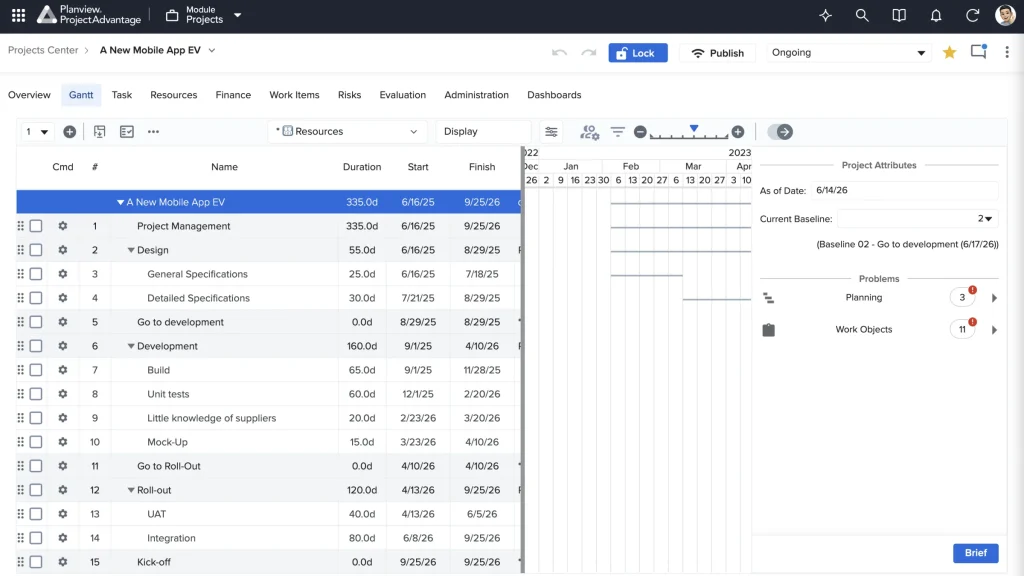Undo the last change
This screenshot has height=576, width=1024.
pyautogui.click(x=559, y=53)
